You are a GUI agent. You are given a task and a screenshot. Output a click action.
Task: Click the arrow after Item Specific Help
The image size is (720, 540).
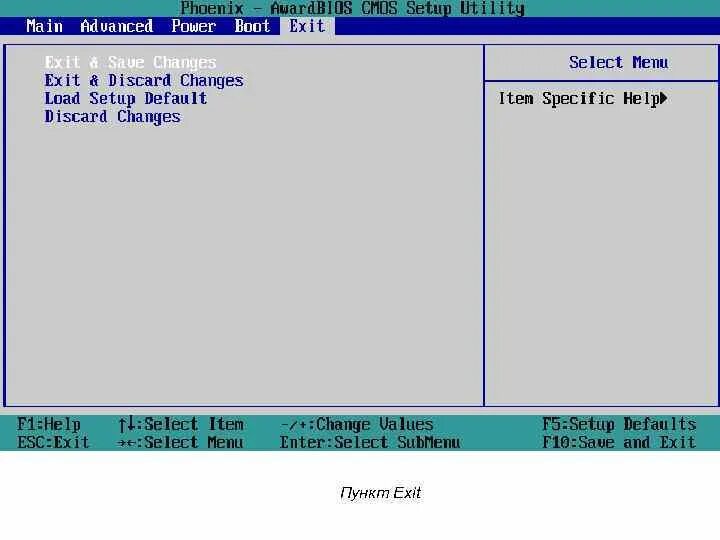pos(664,98)
